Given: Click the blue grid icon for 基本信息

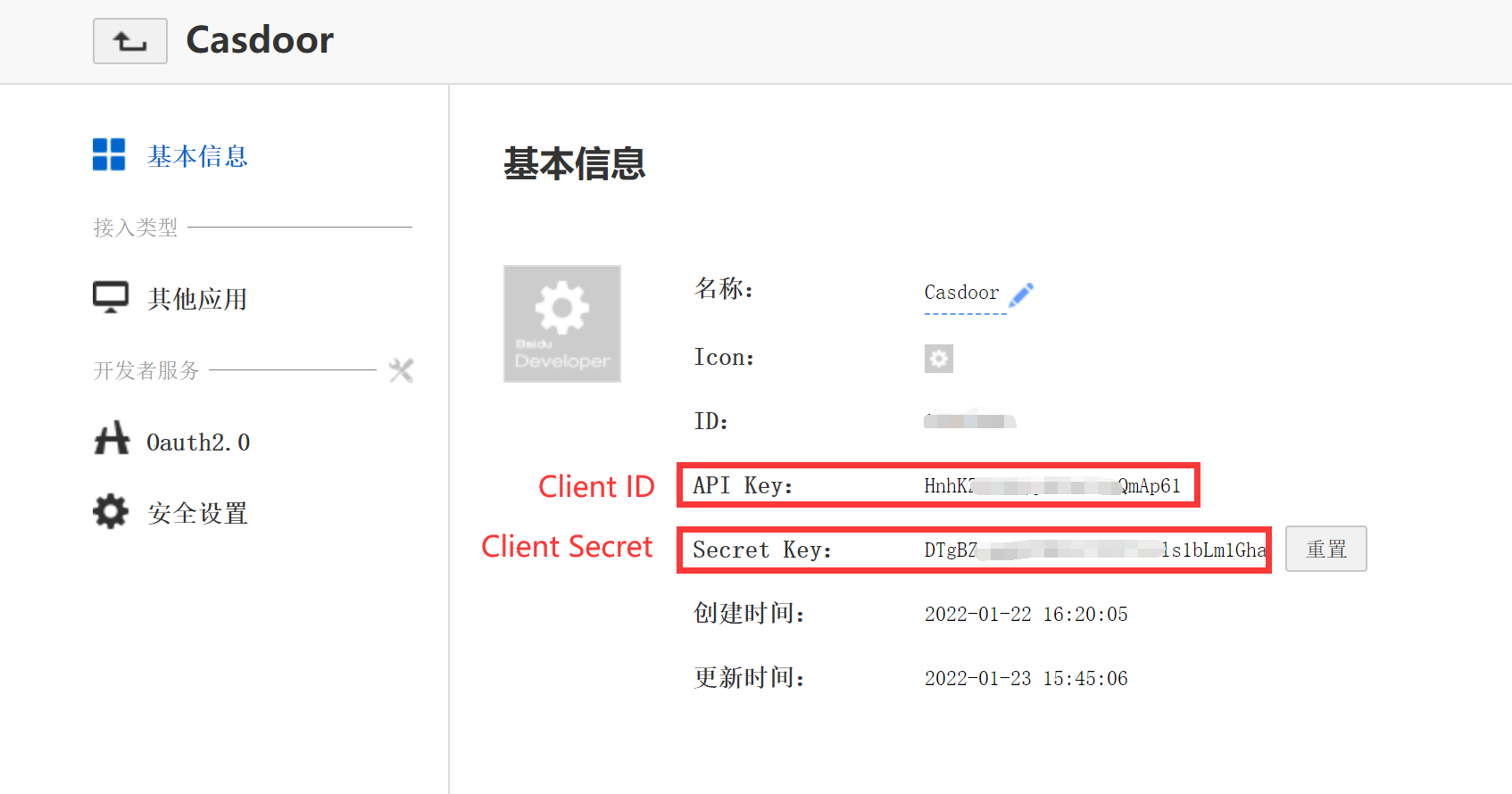Looking at the screenshot, I should tap(109, 154).
